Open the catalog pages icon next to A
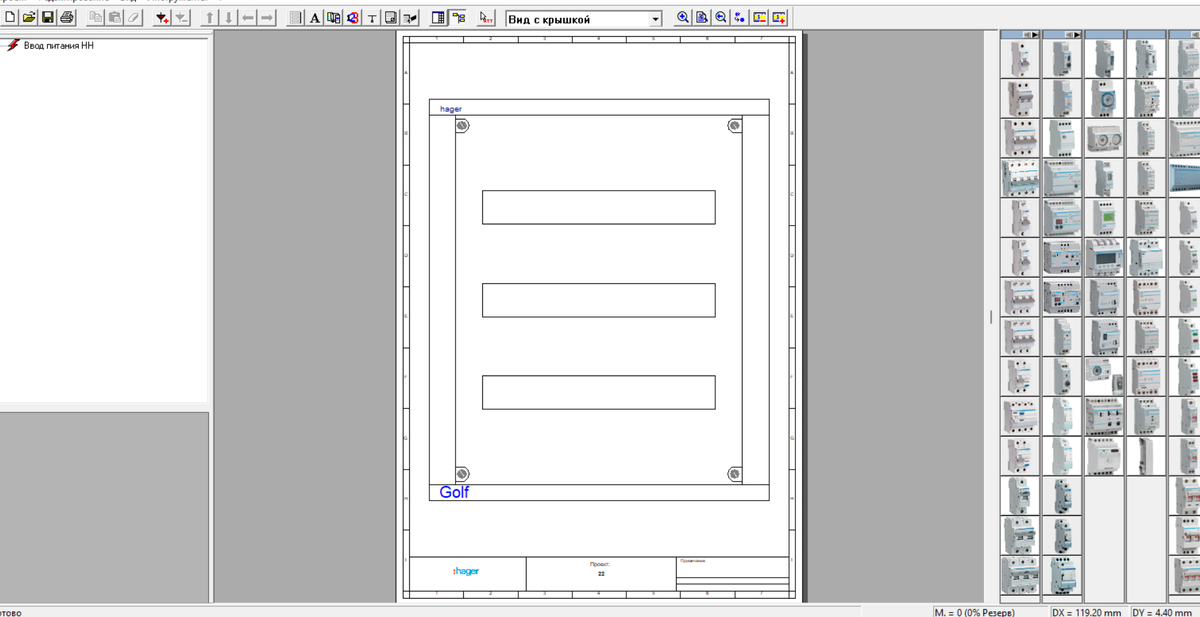 (334, 18)
